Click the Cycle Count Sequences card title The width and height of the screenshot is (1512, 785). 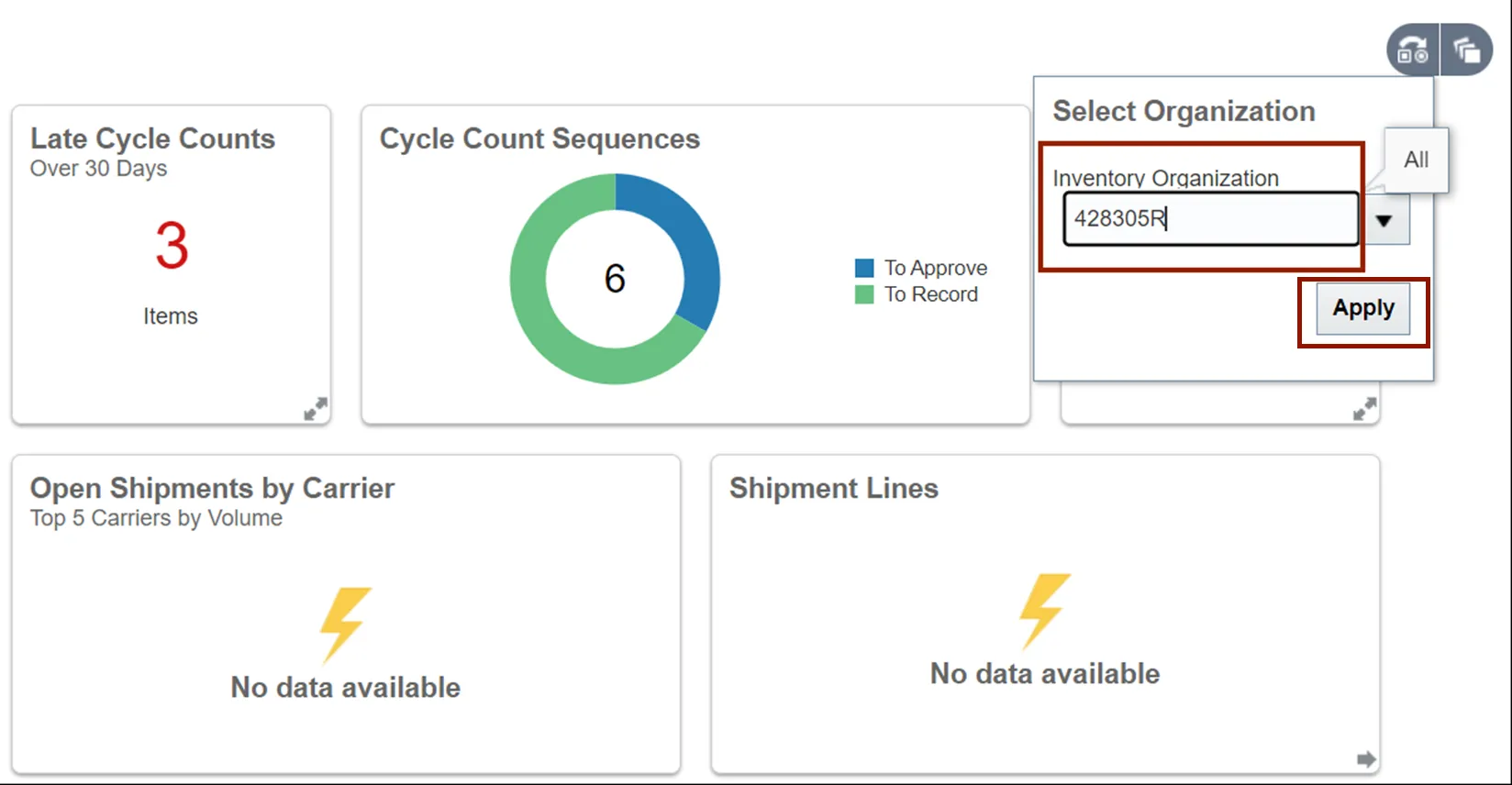[x=539, y=138]
